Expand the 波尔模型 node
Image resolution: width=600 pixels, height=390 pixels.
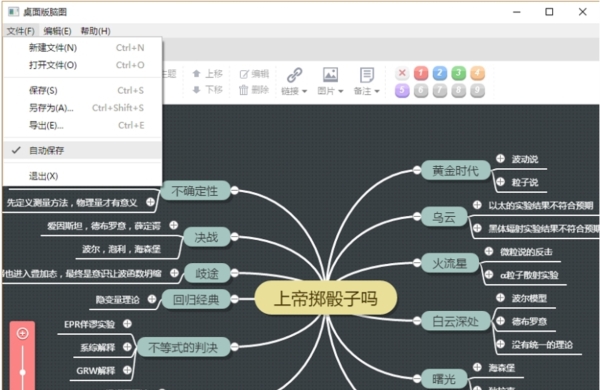click(x=500, y=297)
